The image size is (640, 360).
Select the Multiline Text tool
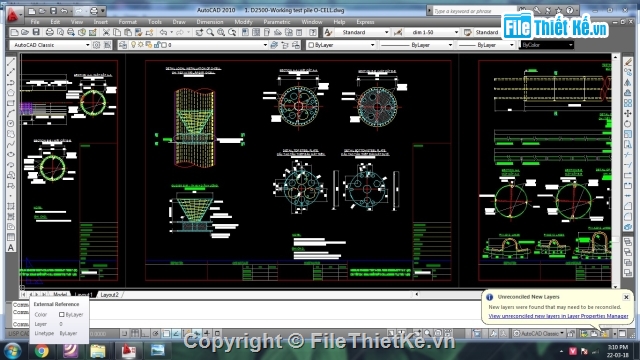coord(11,248)
